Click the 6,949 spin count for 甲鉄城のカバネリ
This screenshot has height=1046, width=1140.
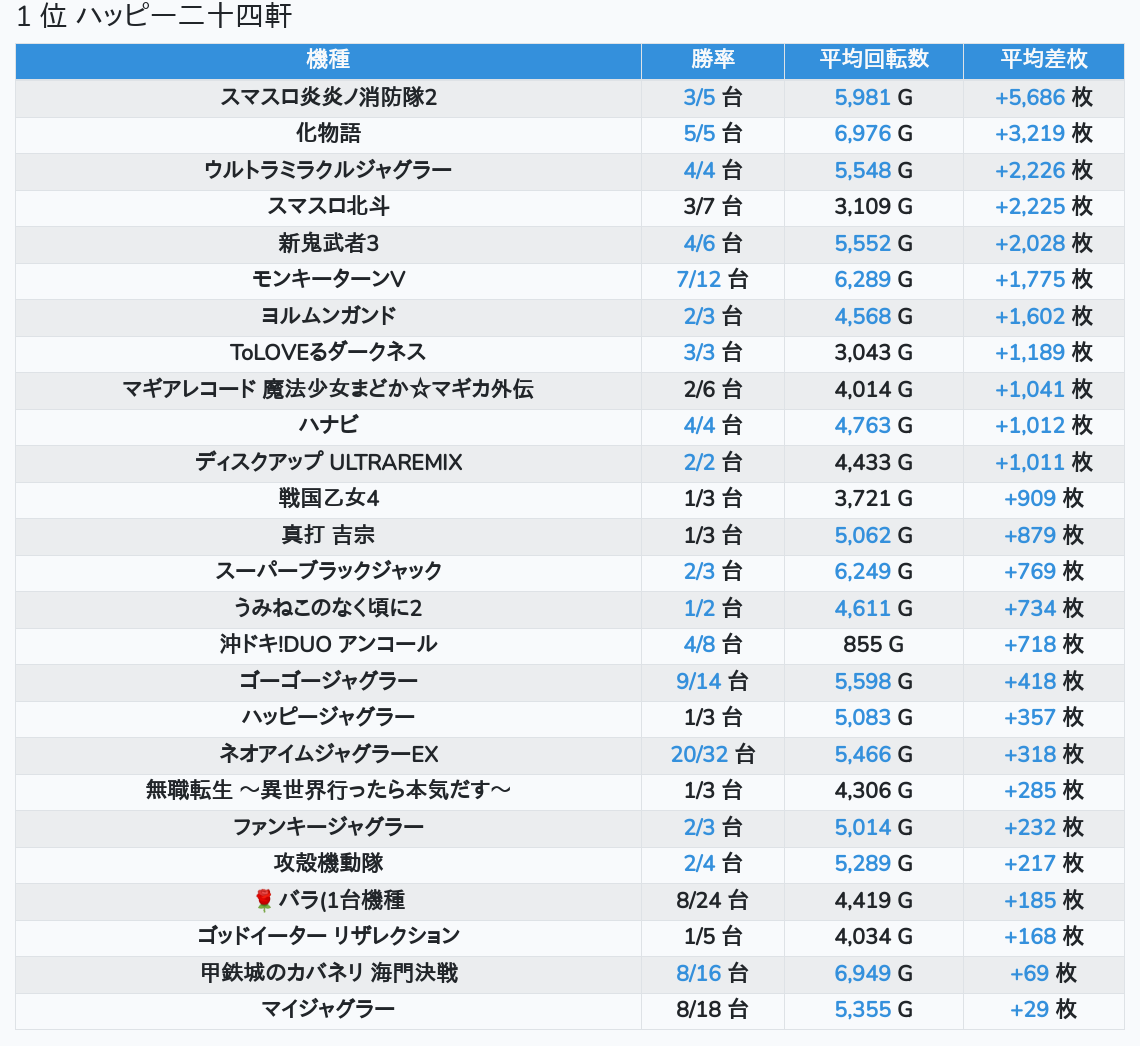pos(862,973)
